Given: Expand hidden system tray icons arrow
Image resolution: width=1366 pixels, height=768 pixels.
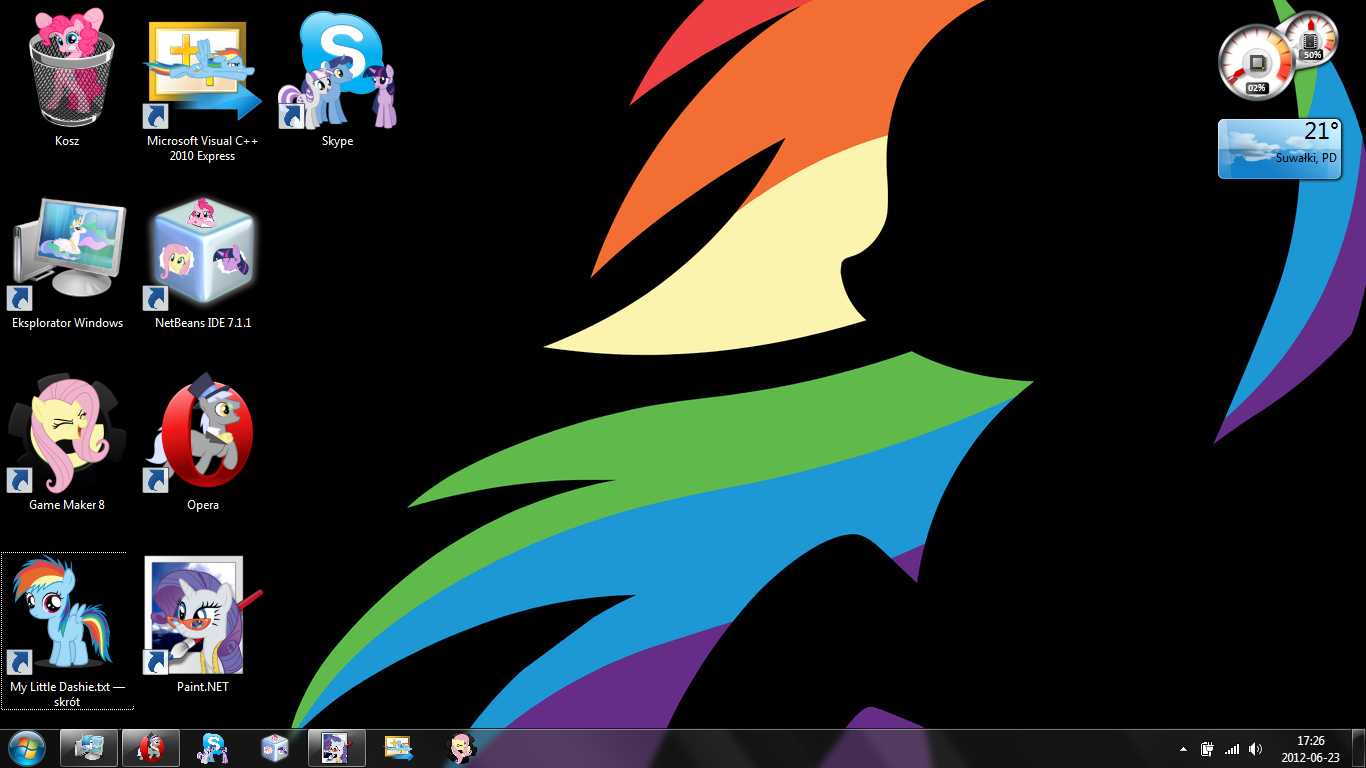Looking at the screenshot, I should click(x=1184, y=749).
